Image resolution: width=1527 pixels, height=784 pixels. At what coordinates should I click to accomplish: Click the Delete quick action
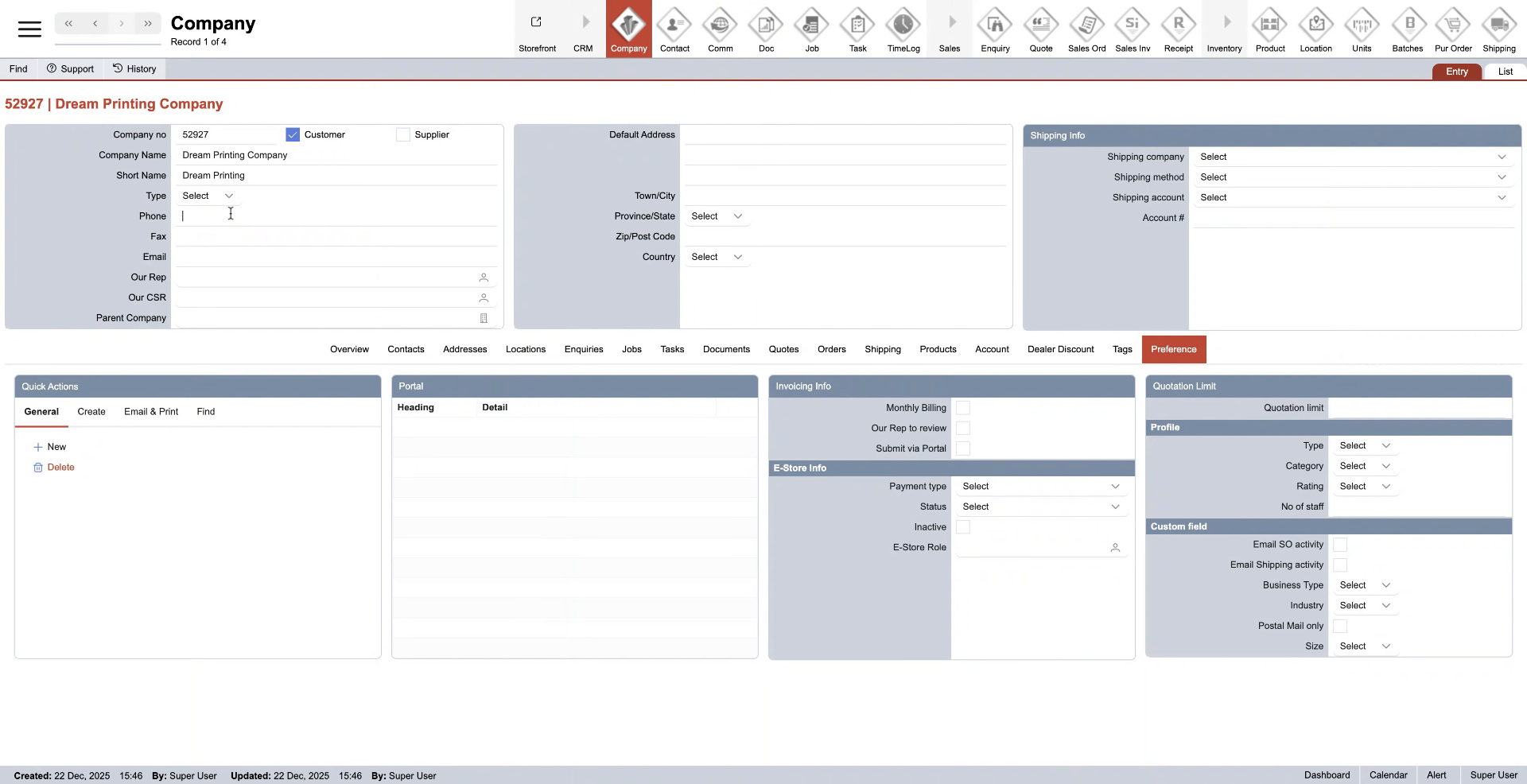60,468
